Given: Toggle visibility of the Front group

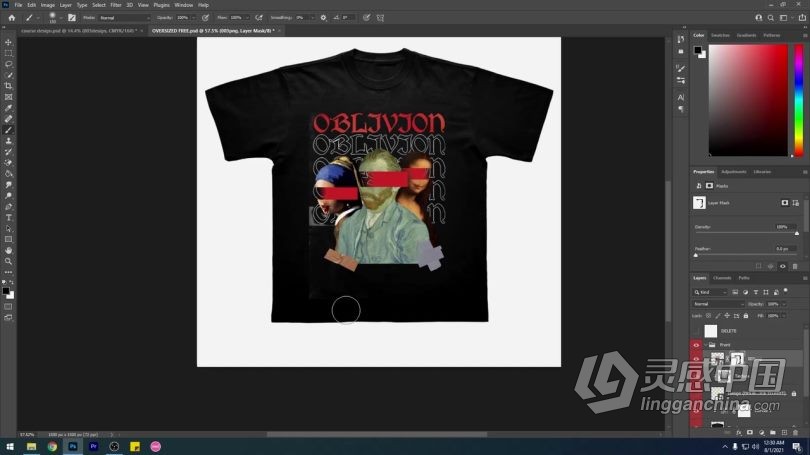Looking at the screenshot, I should click(696, 344).
